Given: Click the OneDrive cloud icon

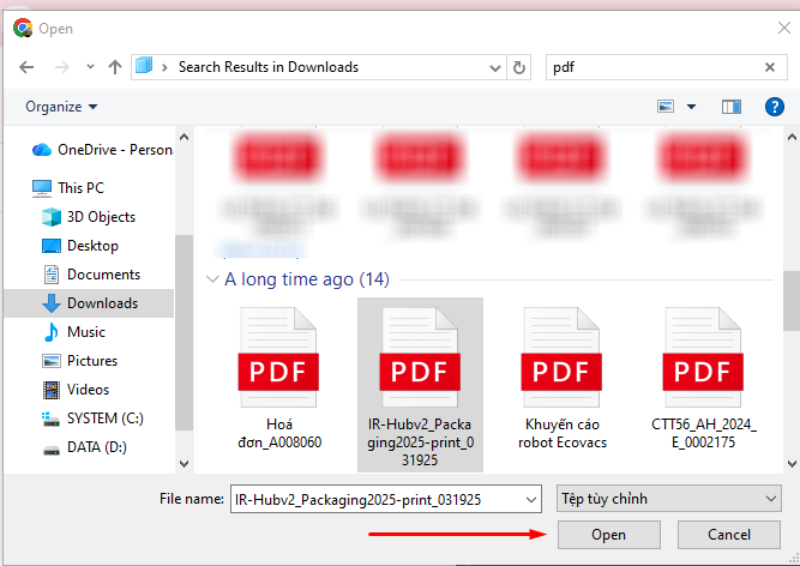Looking at the screenshot, I should (42, 150).
